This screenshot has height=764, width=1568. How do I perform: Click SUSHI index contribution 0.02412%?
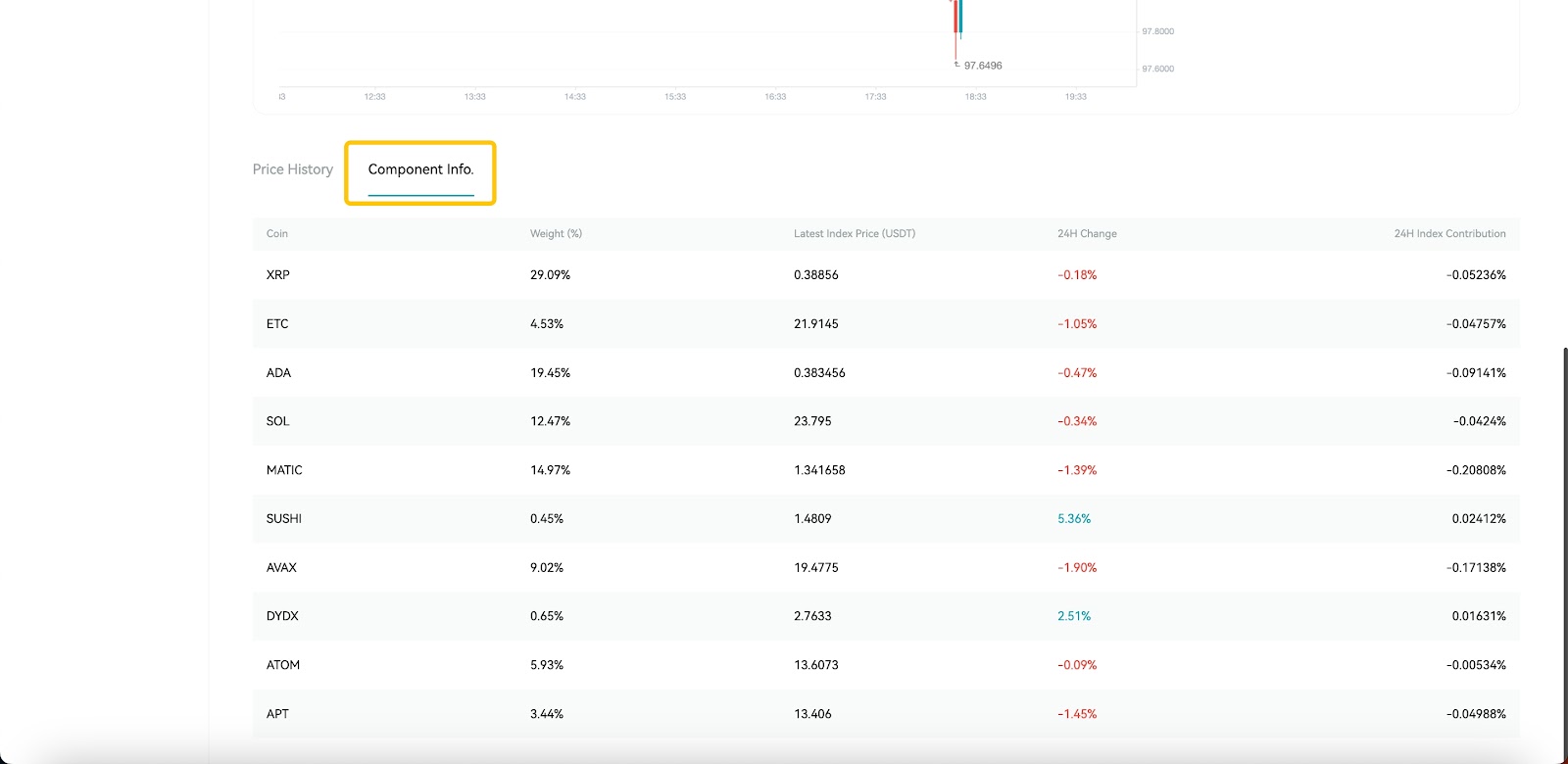(1479, 519)
